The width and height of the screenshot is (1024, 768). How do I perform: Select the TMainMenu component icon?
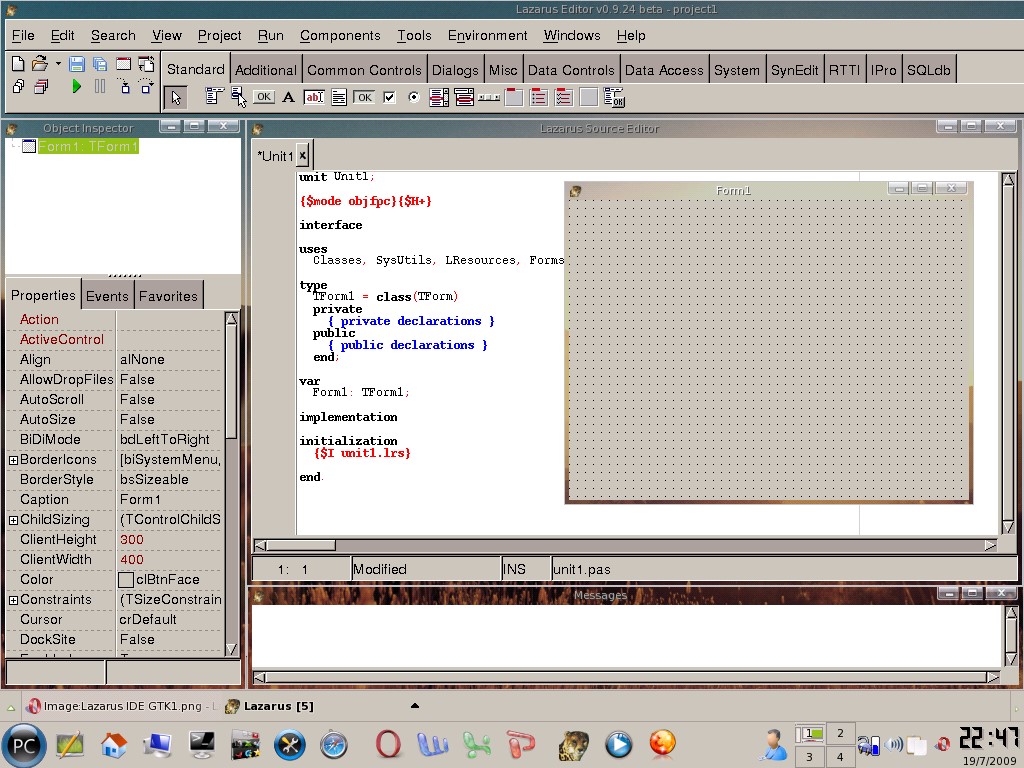click(214, 97)
